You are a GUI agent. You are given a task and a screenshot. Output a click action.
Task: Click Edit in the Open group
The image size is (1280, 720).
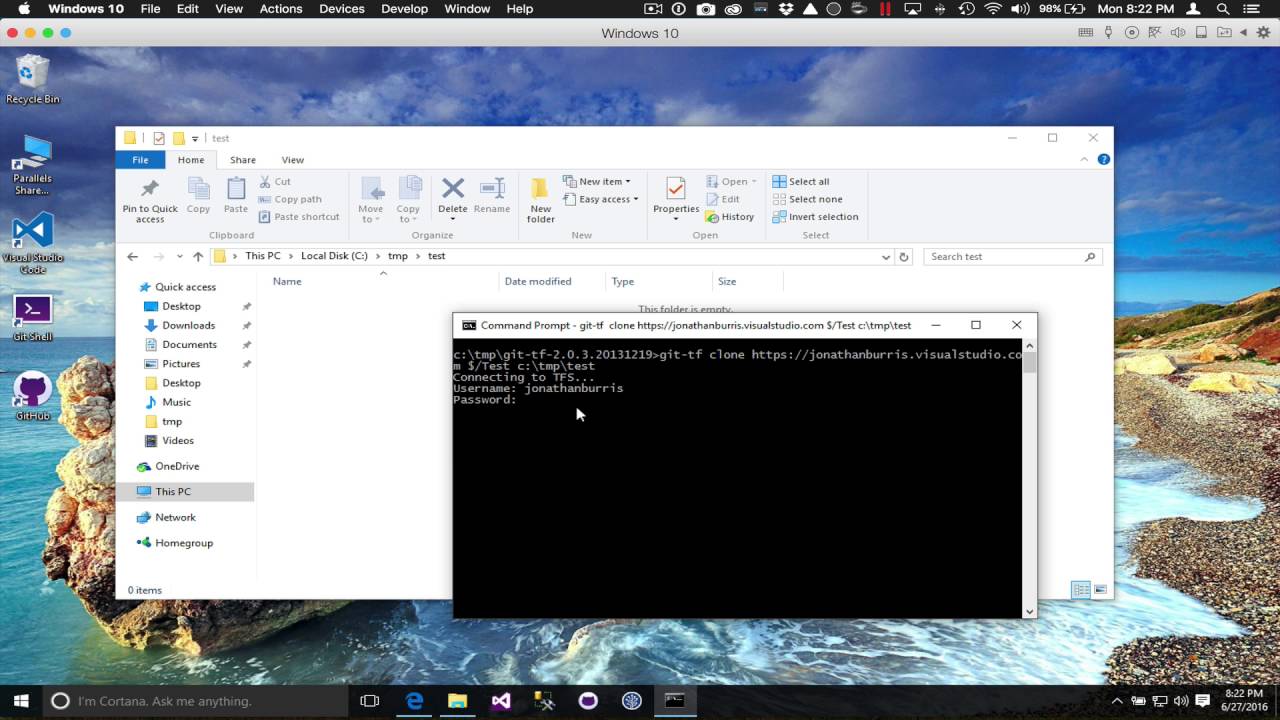click(723, 199)
